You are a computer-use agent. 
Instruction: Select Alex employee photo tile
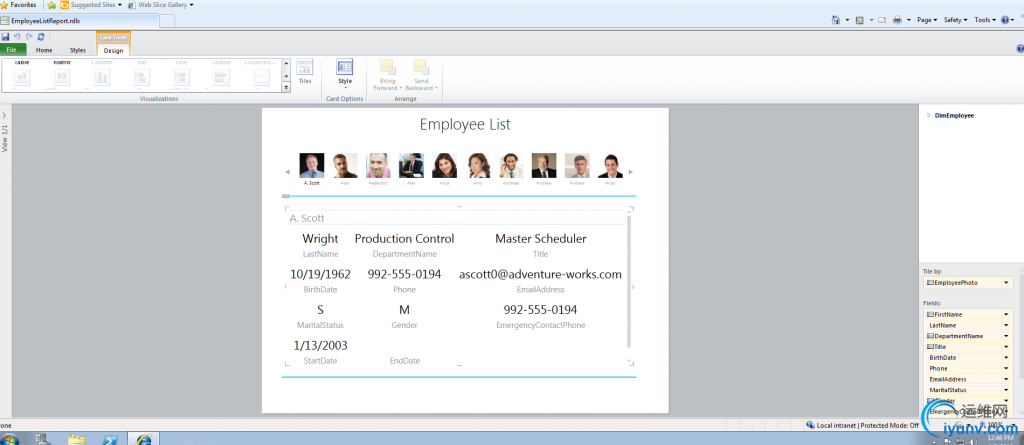[411, 165]
